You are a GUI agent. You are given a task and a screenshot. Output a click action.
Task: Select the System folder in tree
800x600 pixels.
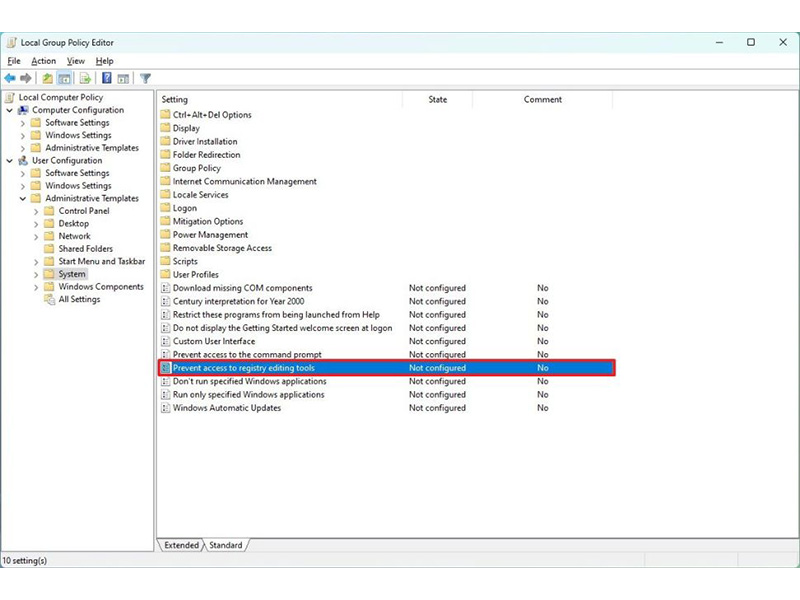click(72, 274)
